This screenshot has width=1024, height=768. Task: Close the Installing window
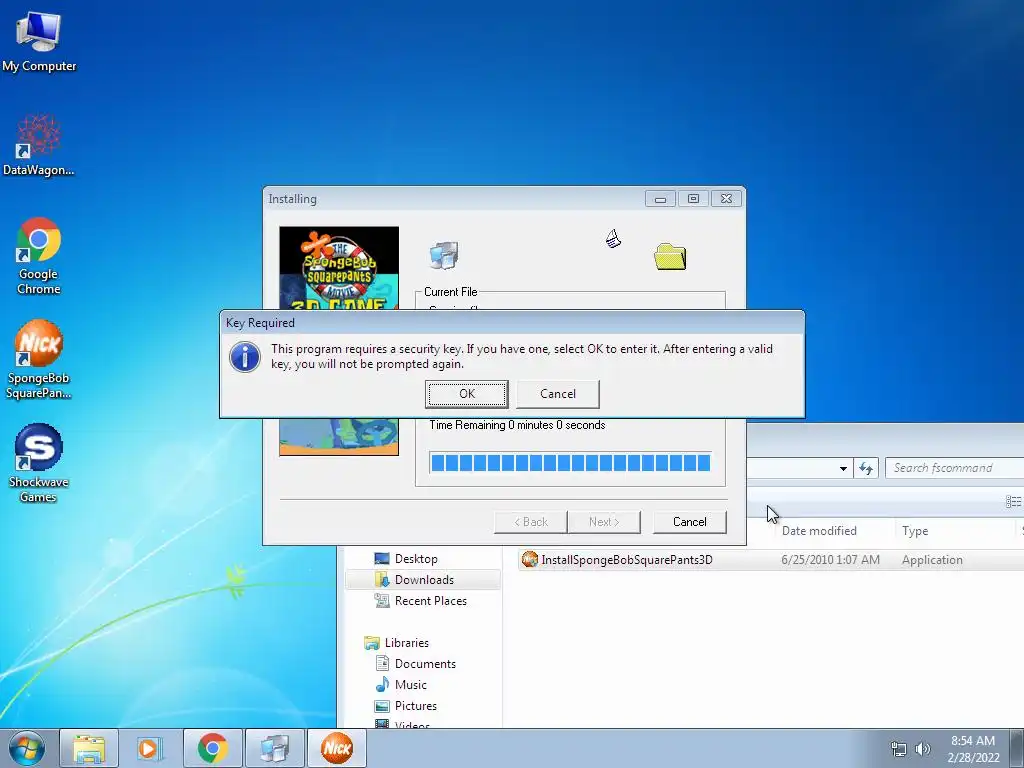pyautogui.click(x=726, y=199)
